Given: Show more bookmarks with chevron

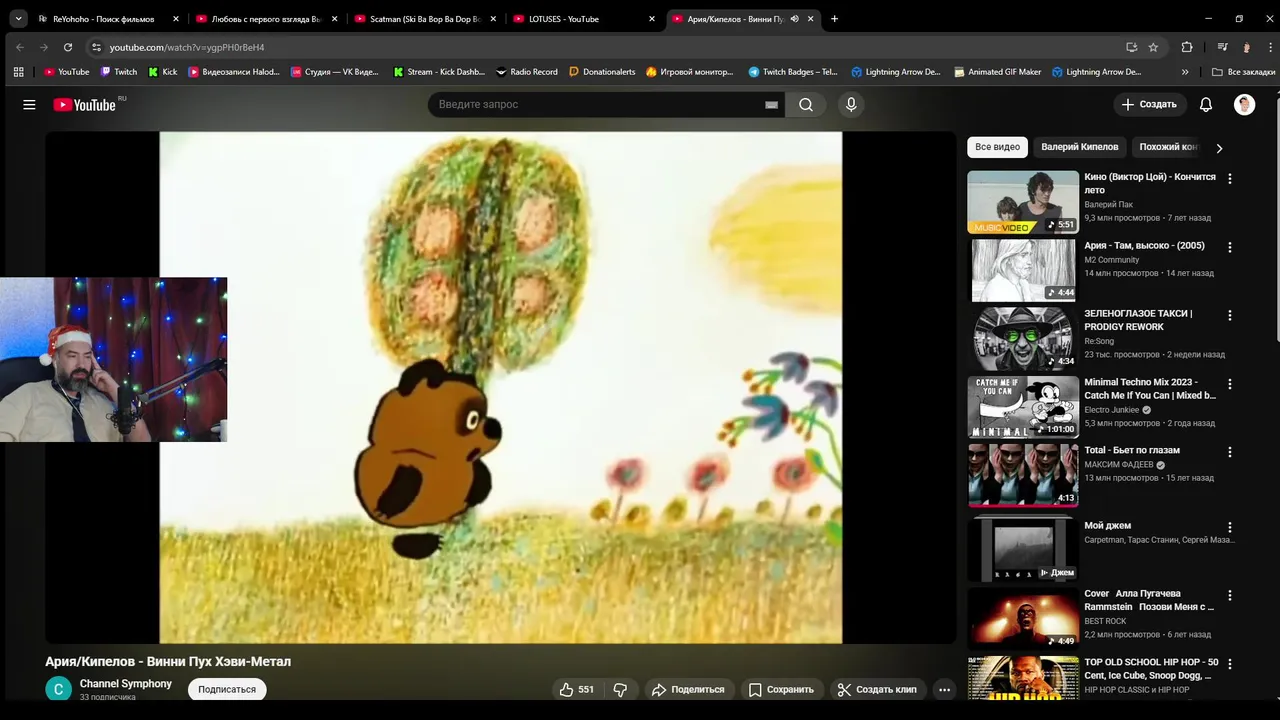Looking at the screenshot, I should tap(1185, 72).
